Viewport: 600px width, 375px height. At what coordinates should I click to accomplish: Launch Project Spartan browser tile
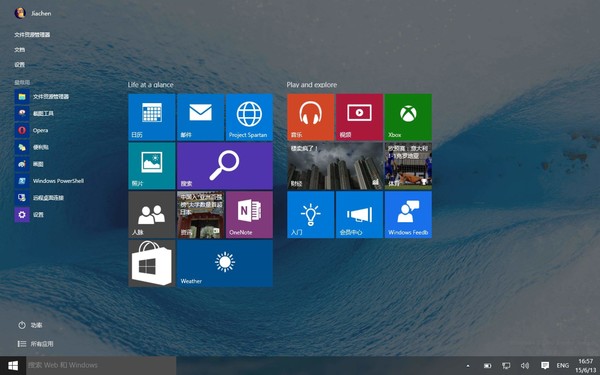249,117
